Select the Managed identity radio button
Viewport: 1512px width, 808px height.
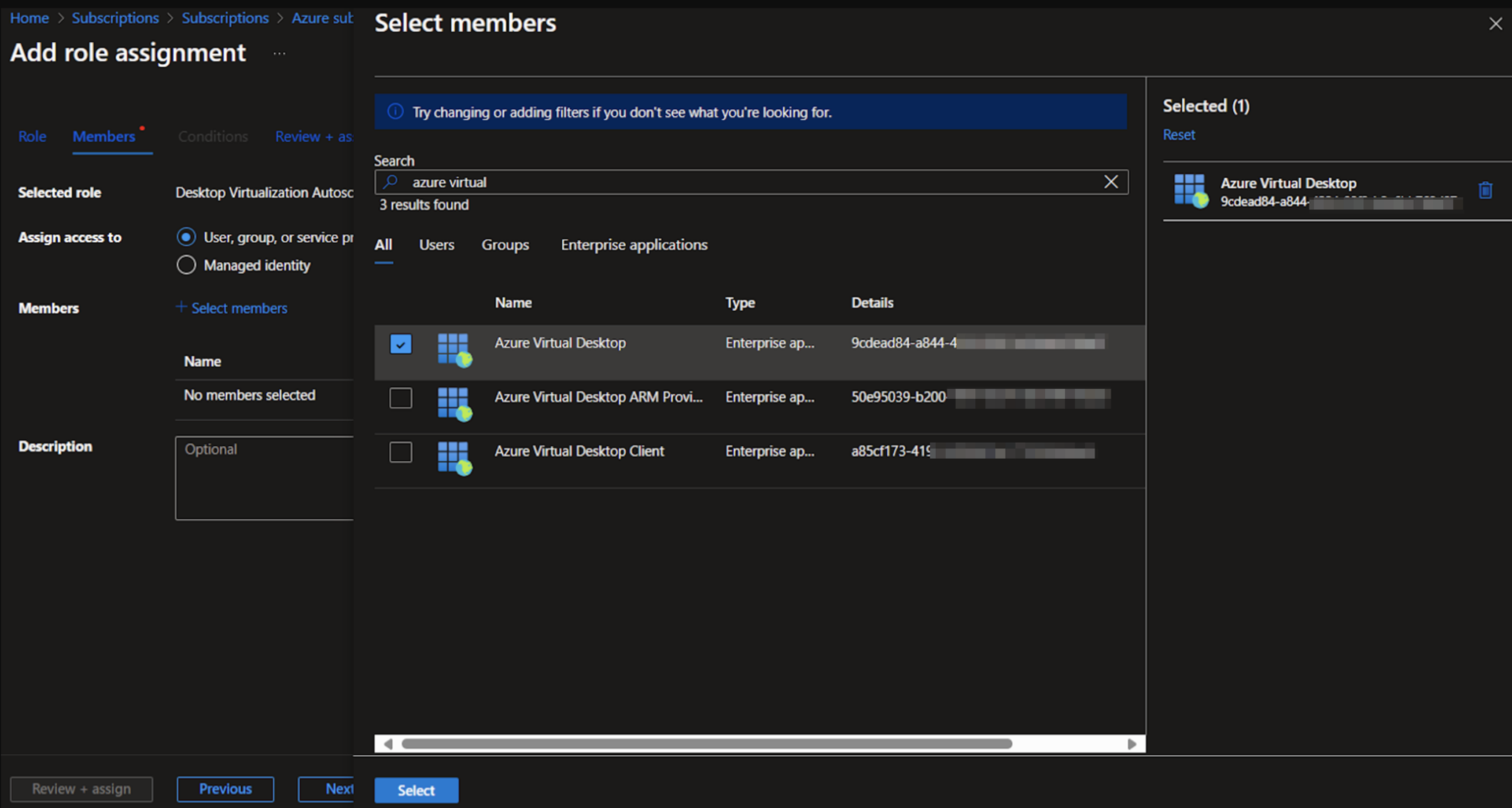(x=186, y=265)
